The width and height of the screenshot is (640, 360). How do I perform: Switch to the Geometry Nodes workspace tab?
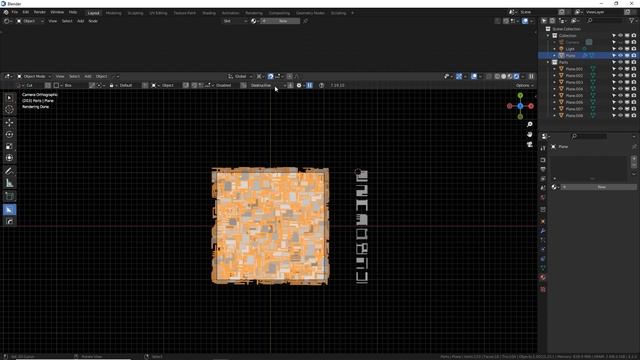pyautogui.click(x=310, y=13)
